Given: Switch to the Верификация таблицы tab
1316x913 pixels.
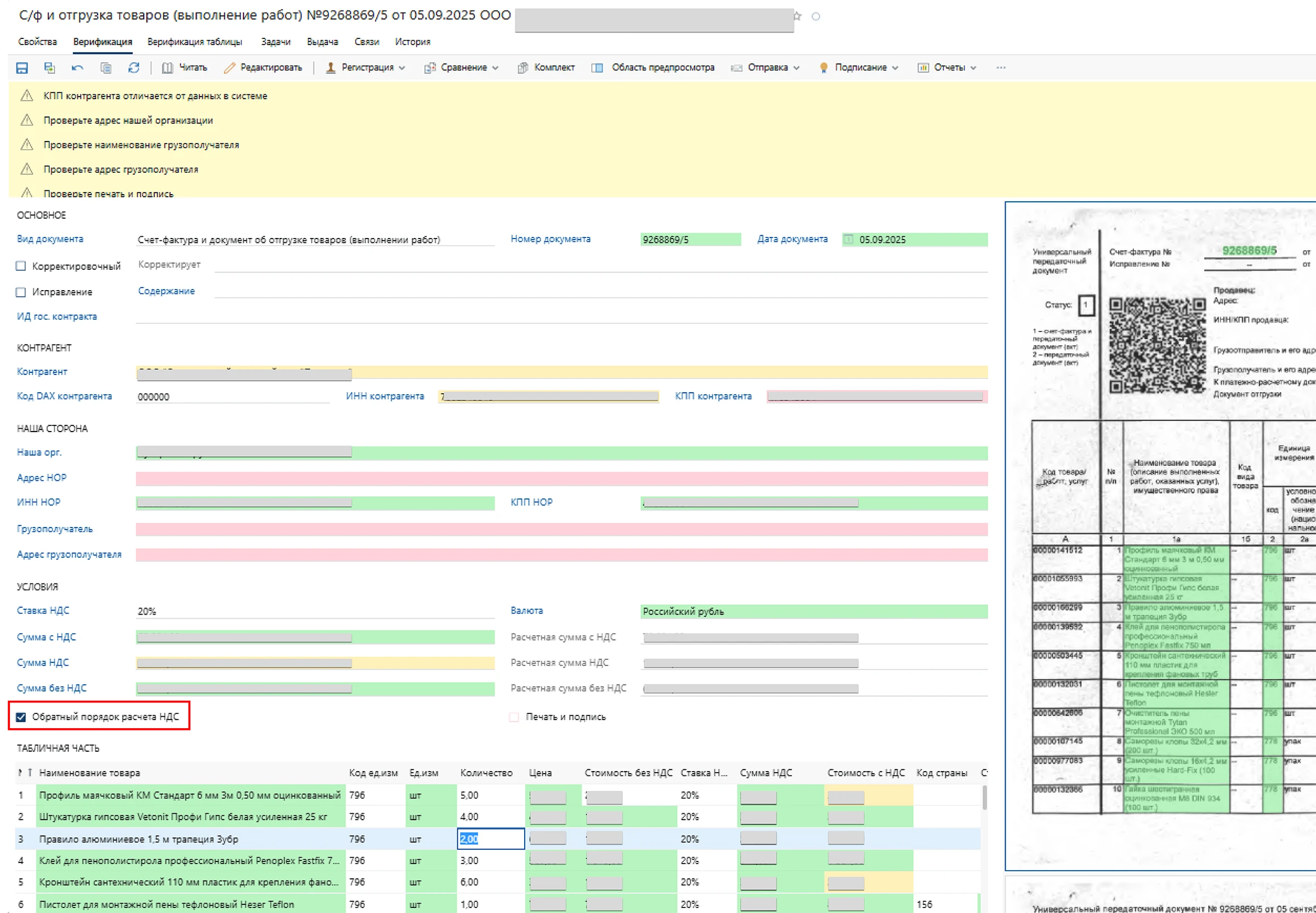Looking at the screenshot, I should point(195,42).
